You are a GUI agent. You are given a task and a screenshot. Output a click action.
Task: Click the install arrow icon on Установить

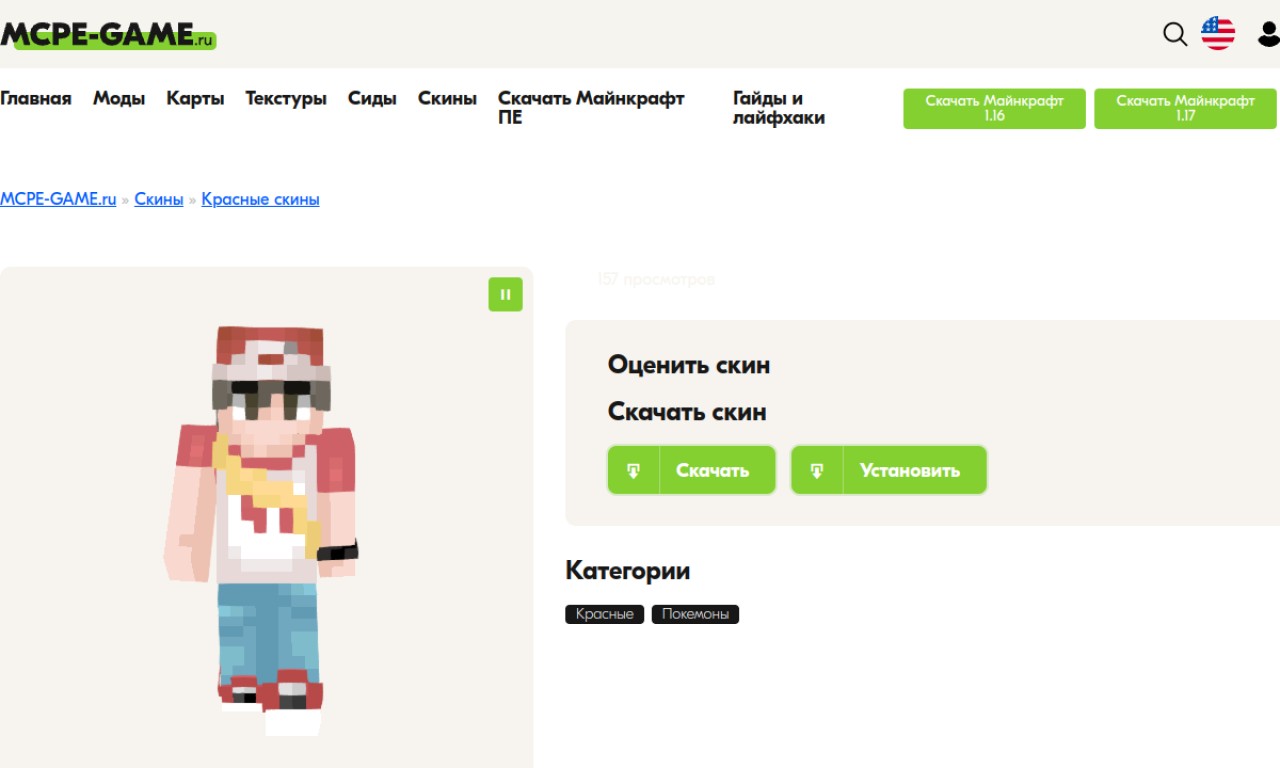[817, 470]
